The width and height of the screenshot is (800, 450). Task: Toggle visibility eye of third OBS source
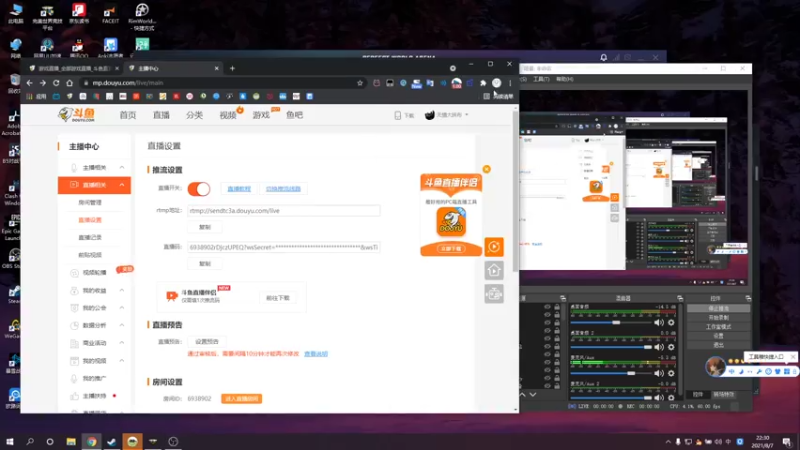(547, 322)
